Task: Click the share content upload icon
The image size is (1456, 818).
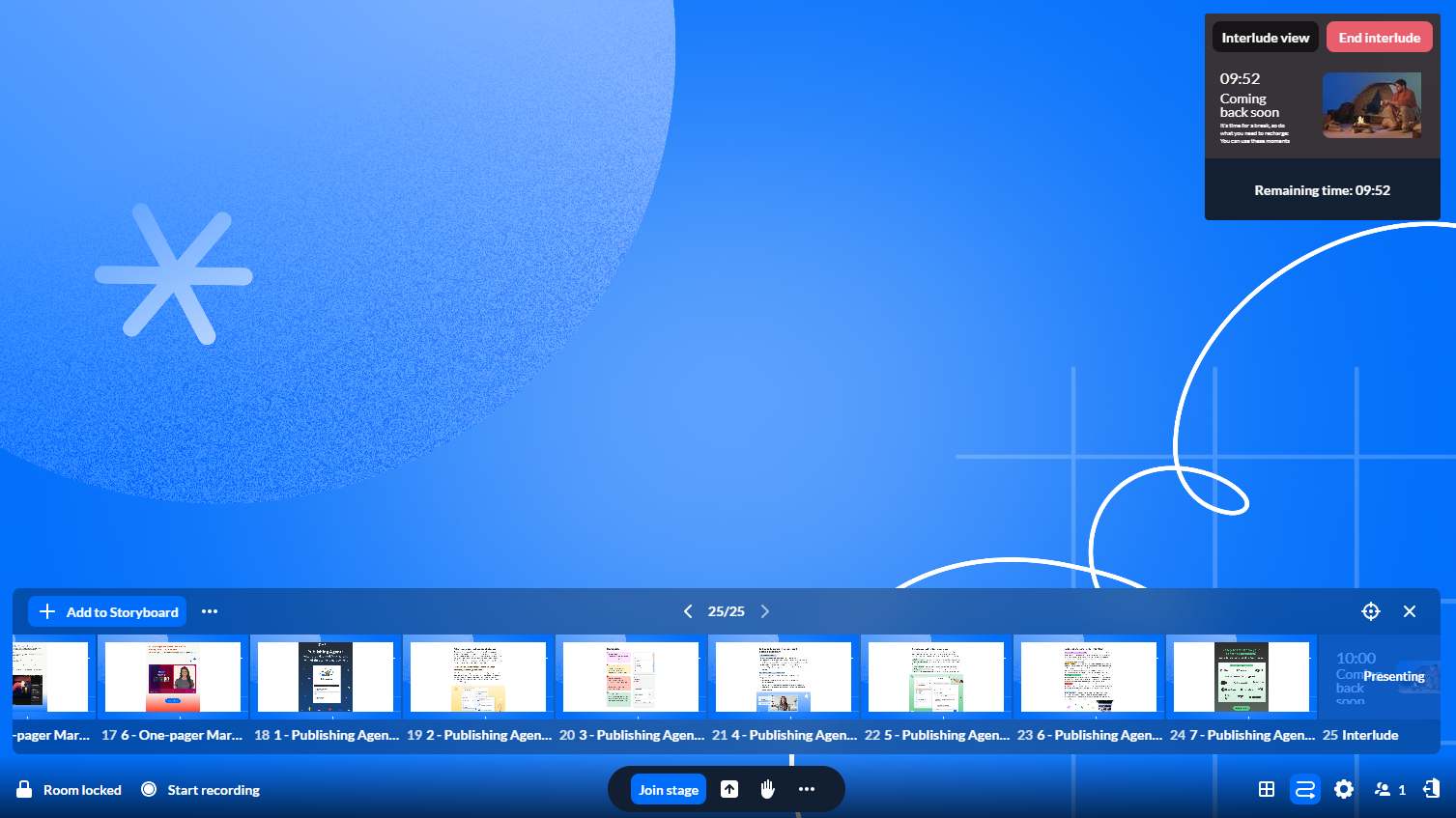Action: tap(729, 790)
